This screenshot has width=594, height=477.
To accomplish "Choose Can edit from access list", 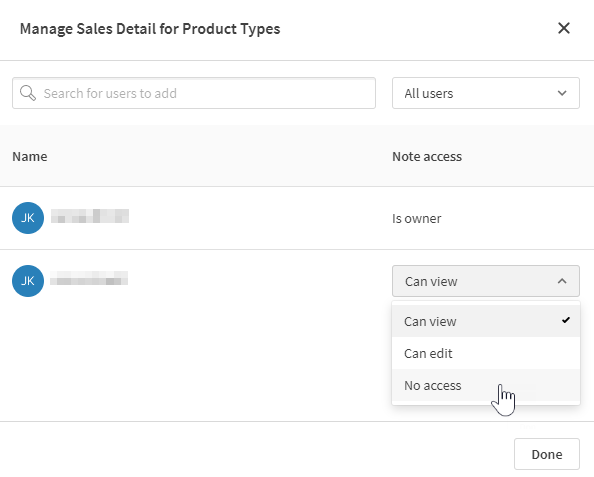I will [486, 353].
